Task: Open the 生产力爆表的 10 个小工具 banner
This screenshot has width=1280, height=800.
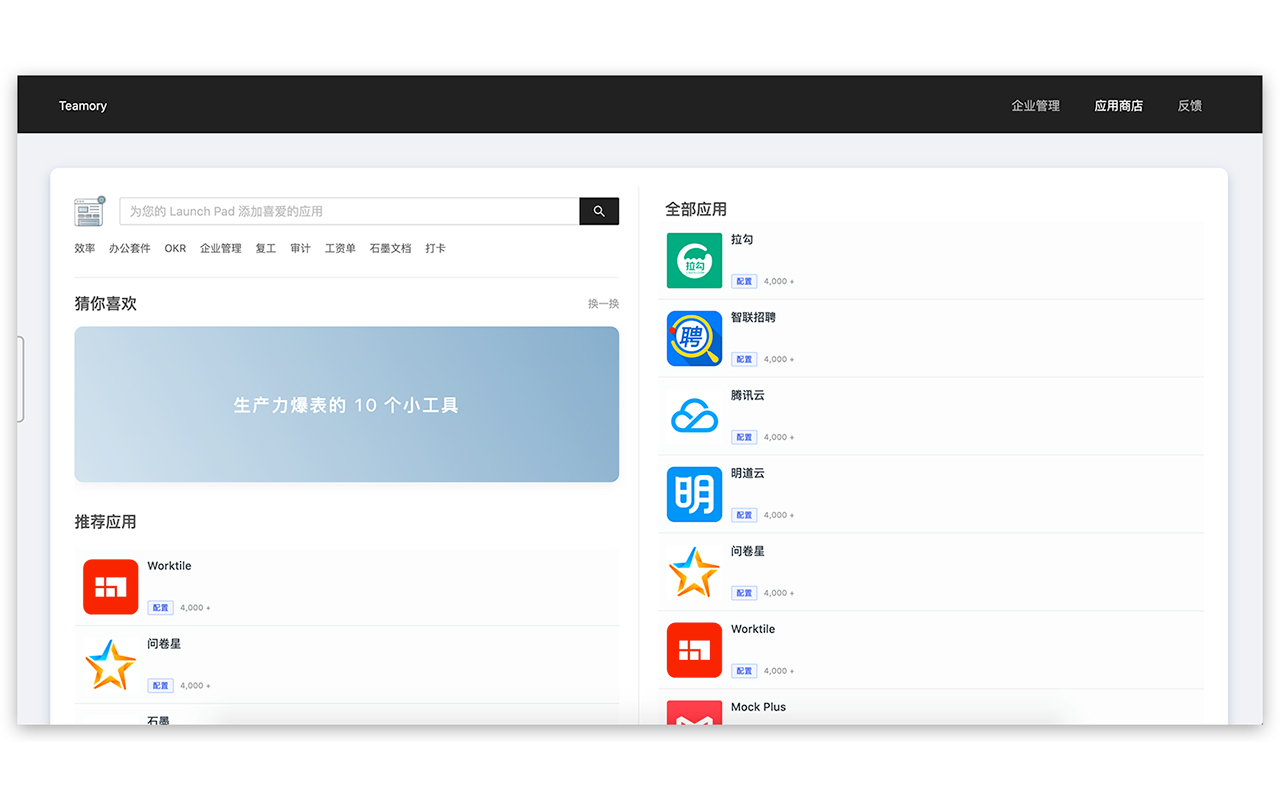Action: tap(346, 404)
